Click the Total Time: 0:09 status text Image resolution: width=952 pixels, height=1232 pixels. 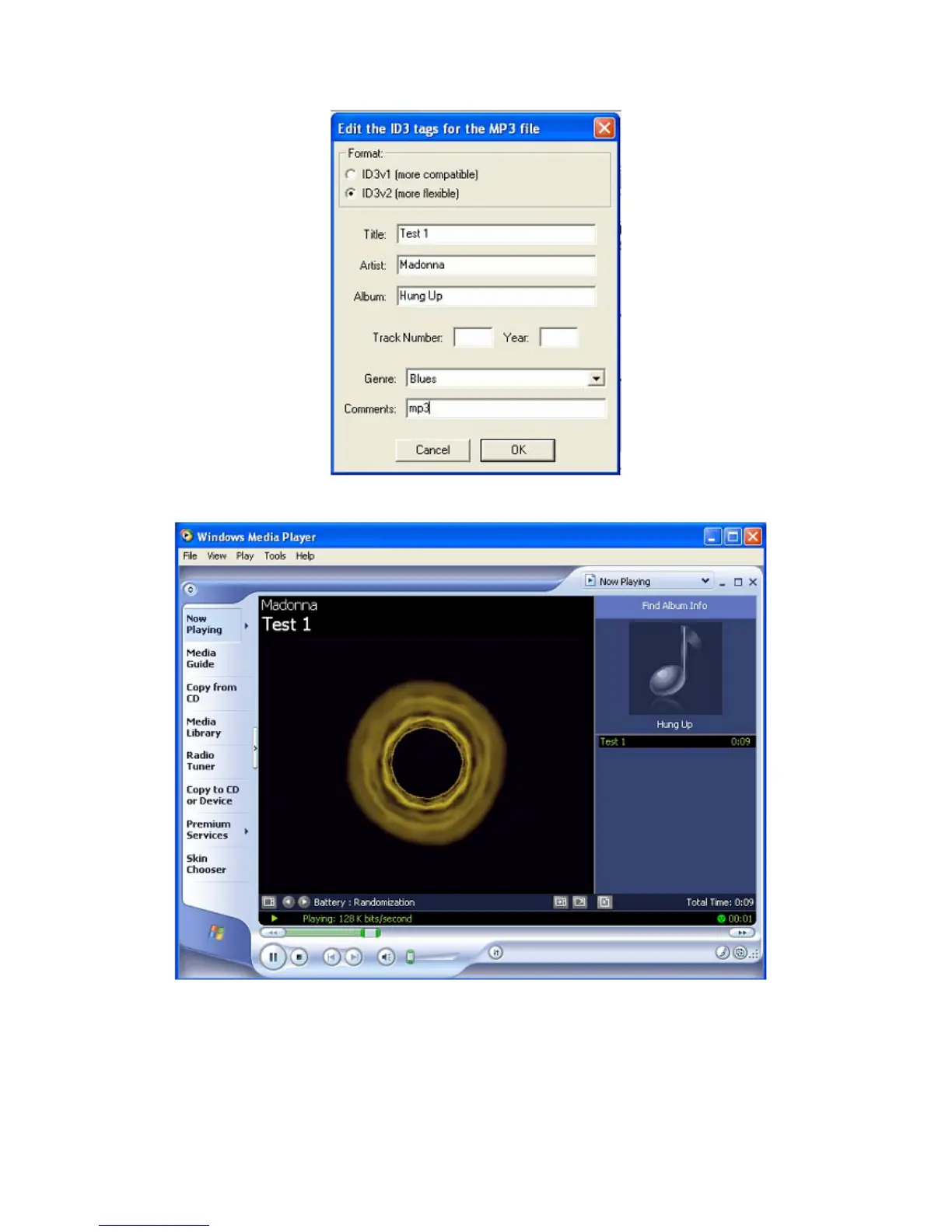pos(719,902)
